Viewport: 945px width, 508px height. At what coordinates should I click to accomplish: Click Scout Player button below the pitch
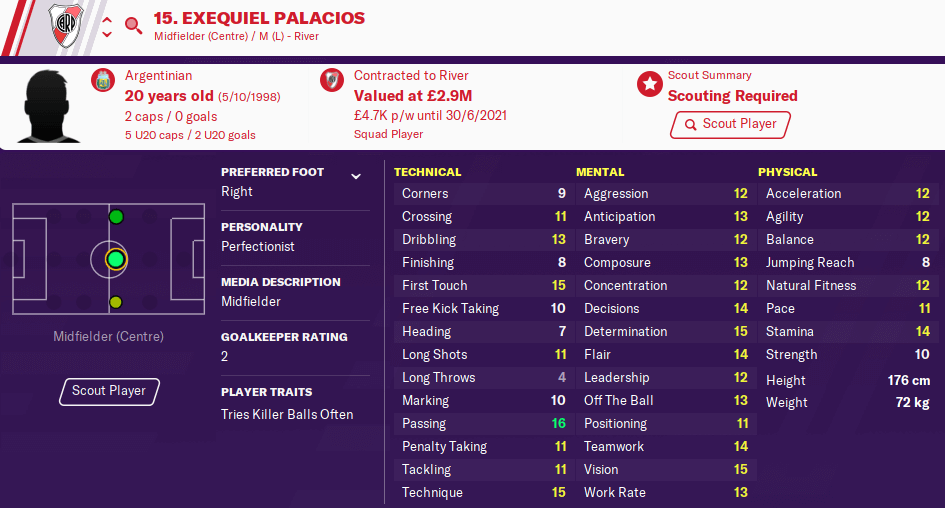[109, 391]
